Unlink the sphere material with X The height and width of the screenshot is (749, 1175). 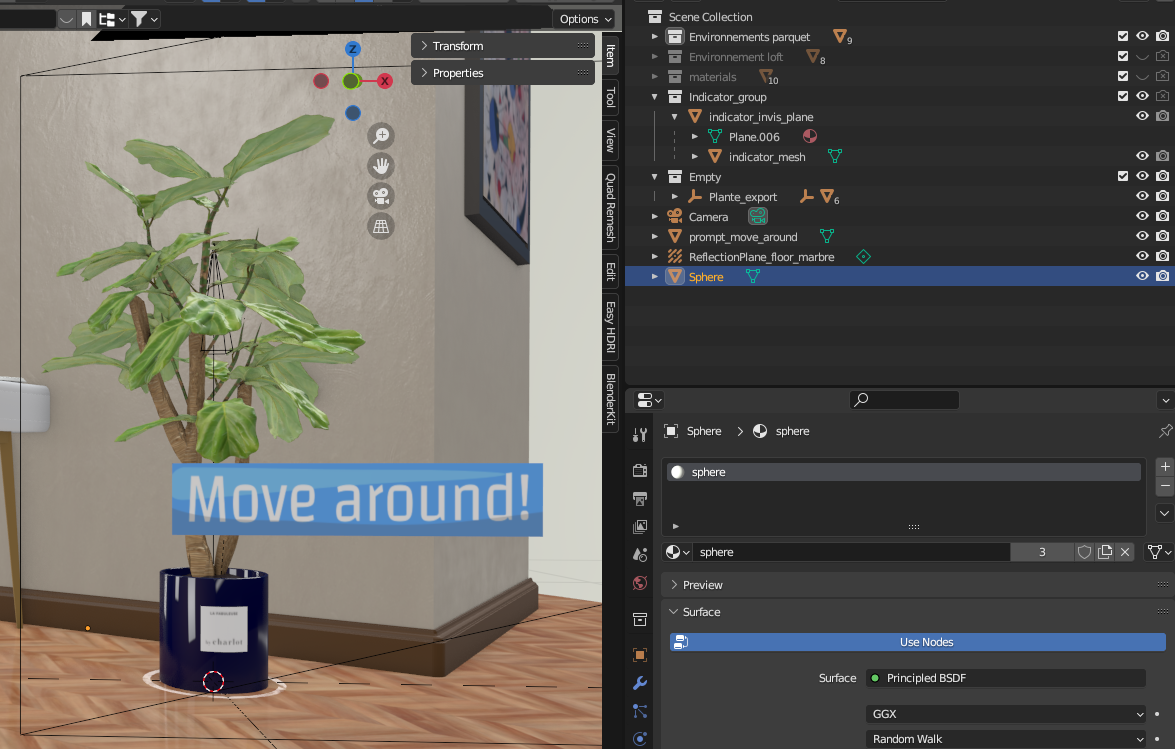pyautogui.click(x=1125, y=552)
